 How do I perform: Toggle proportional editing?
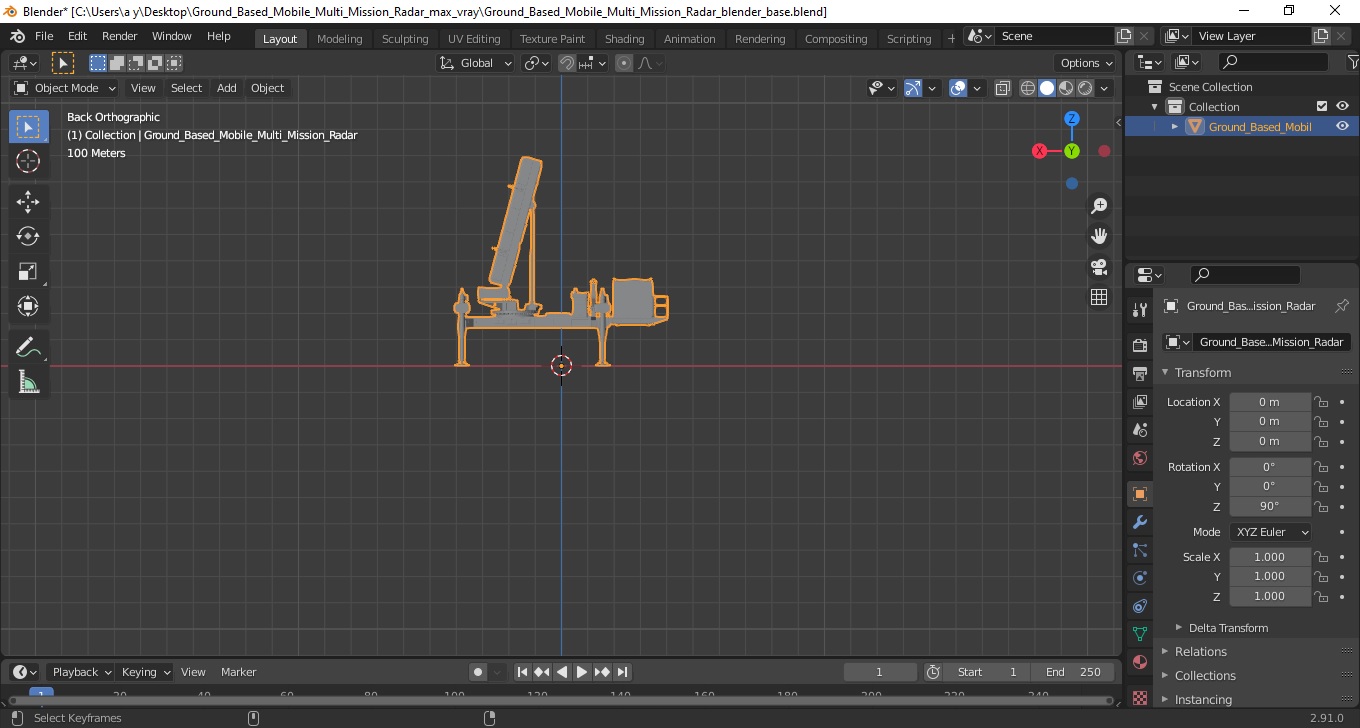pyautogui.click(x=624, y=63)
